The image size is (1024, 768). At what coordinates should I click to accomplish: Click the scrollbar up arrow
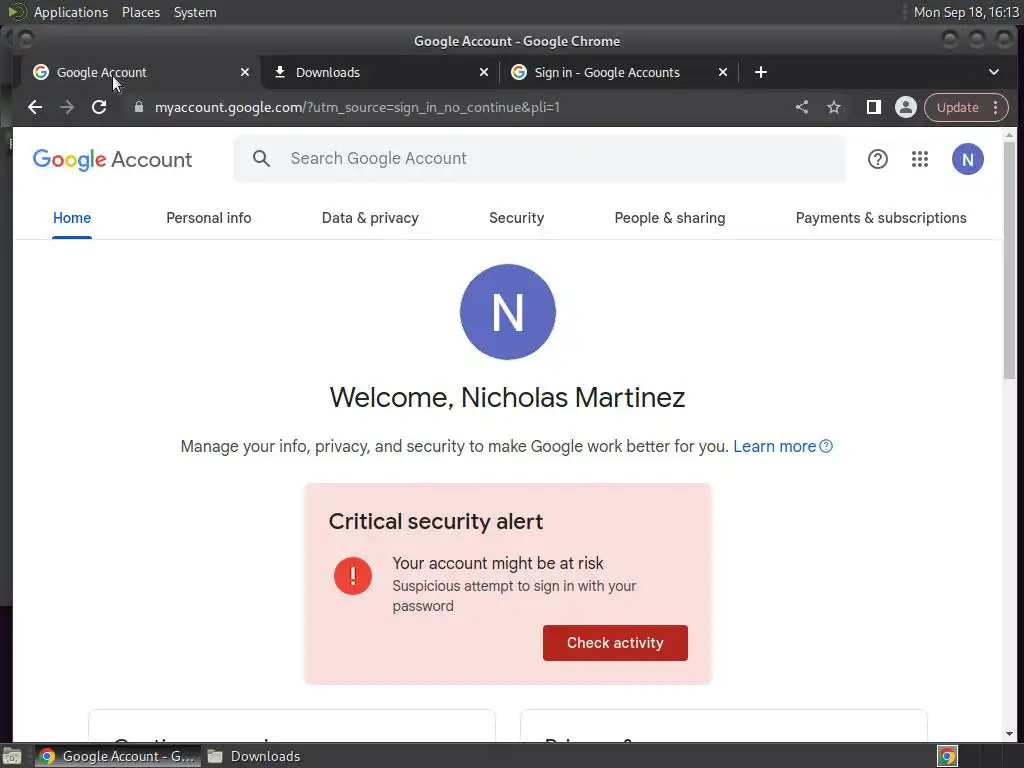pyautogui.click(x=1010, y=135)
